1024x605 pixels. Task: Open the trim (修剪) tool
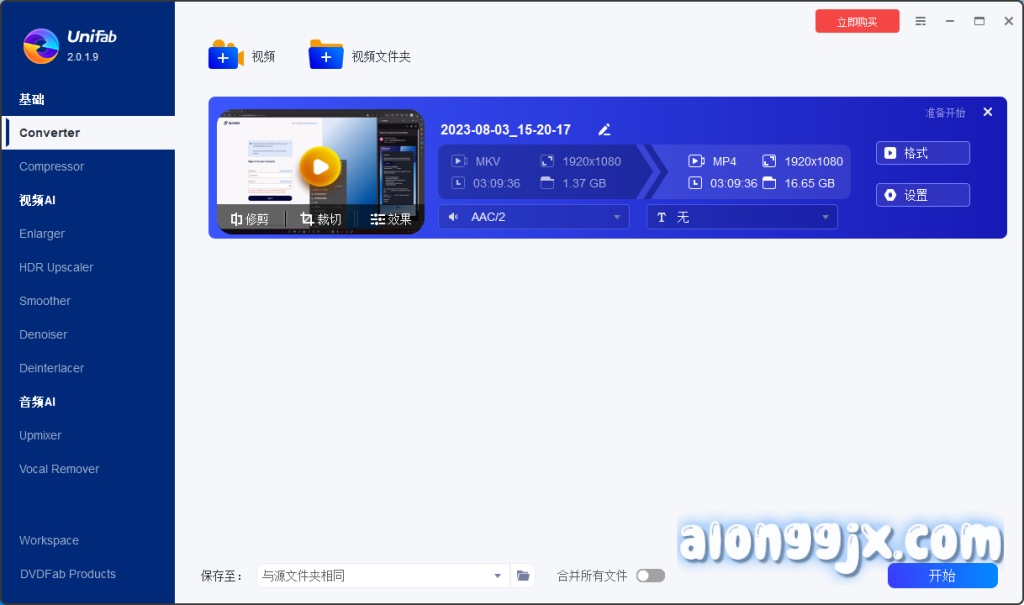click(x=250, y=219)
